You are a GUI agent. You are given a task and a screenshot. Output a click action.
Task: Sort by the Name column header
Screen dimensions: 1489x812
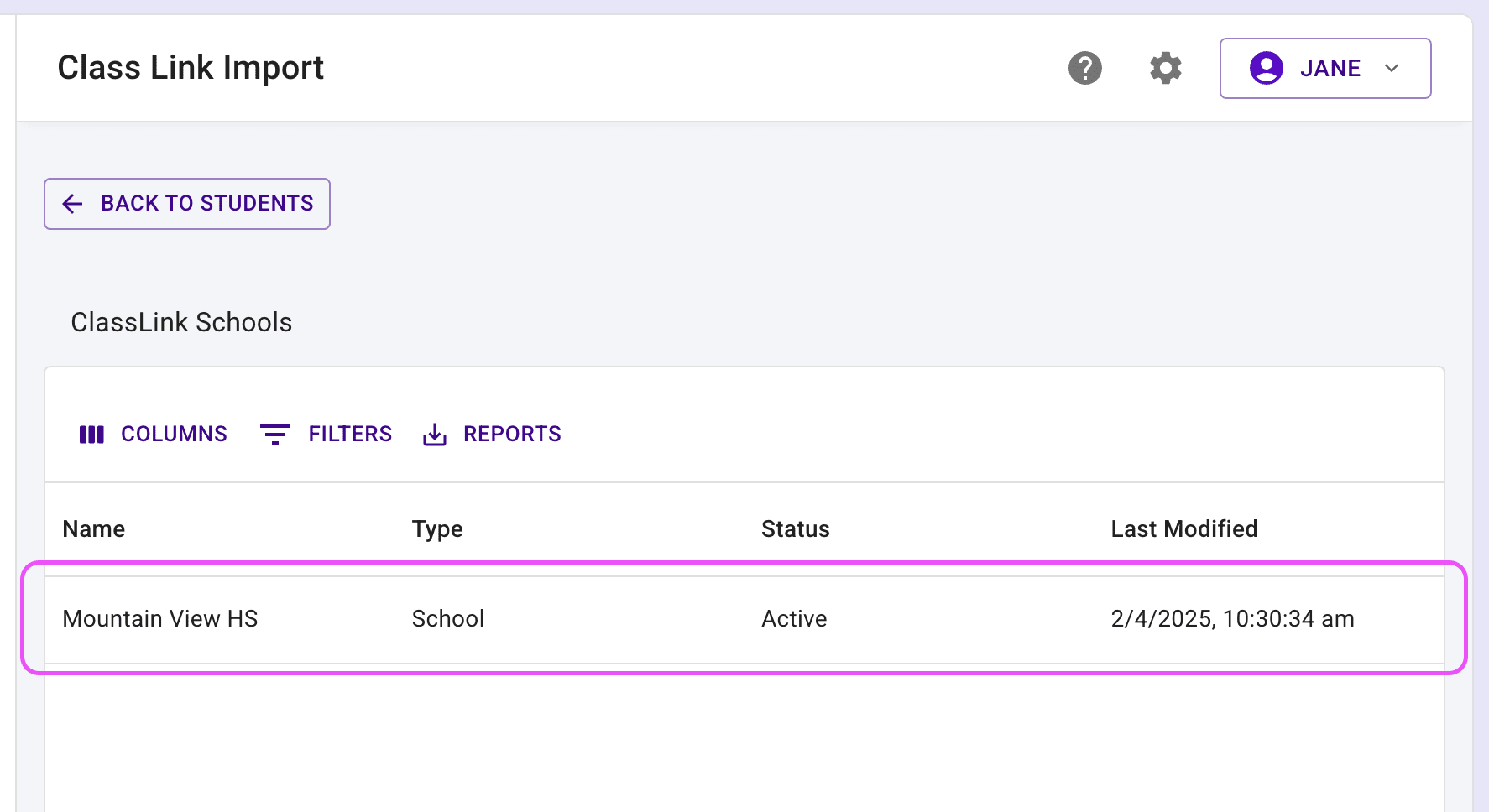click(x=94, y=528)
